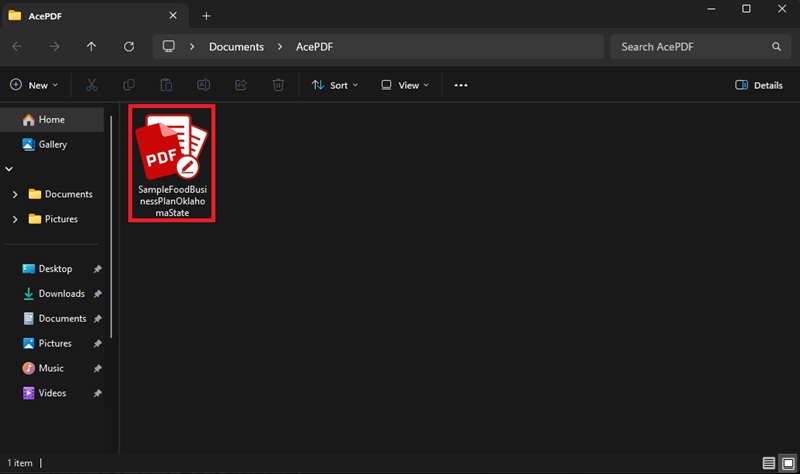Expand chevron after the monitor icon in address bar

(192, 46)
